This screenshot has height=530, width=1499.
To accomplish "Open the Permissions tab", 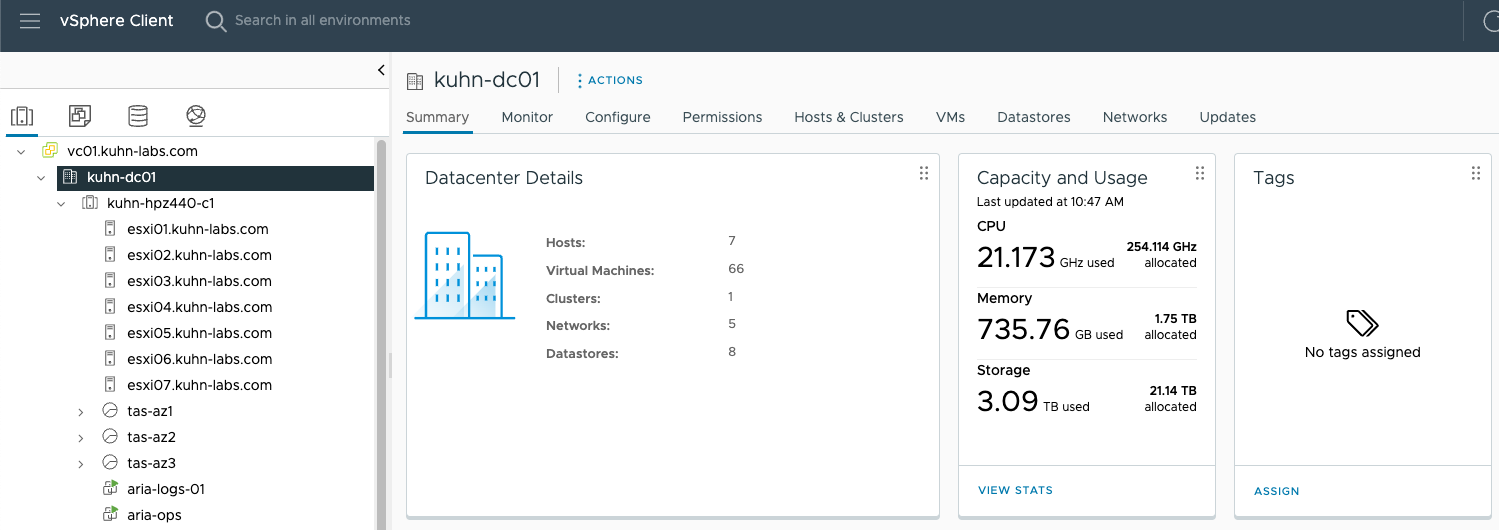I will tap(722, 117).
